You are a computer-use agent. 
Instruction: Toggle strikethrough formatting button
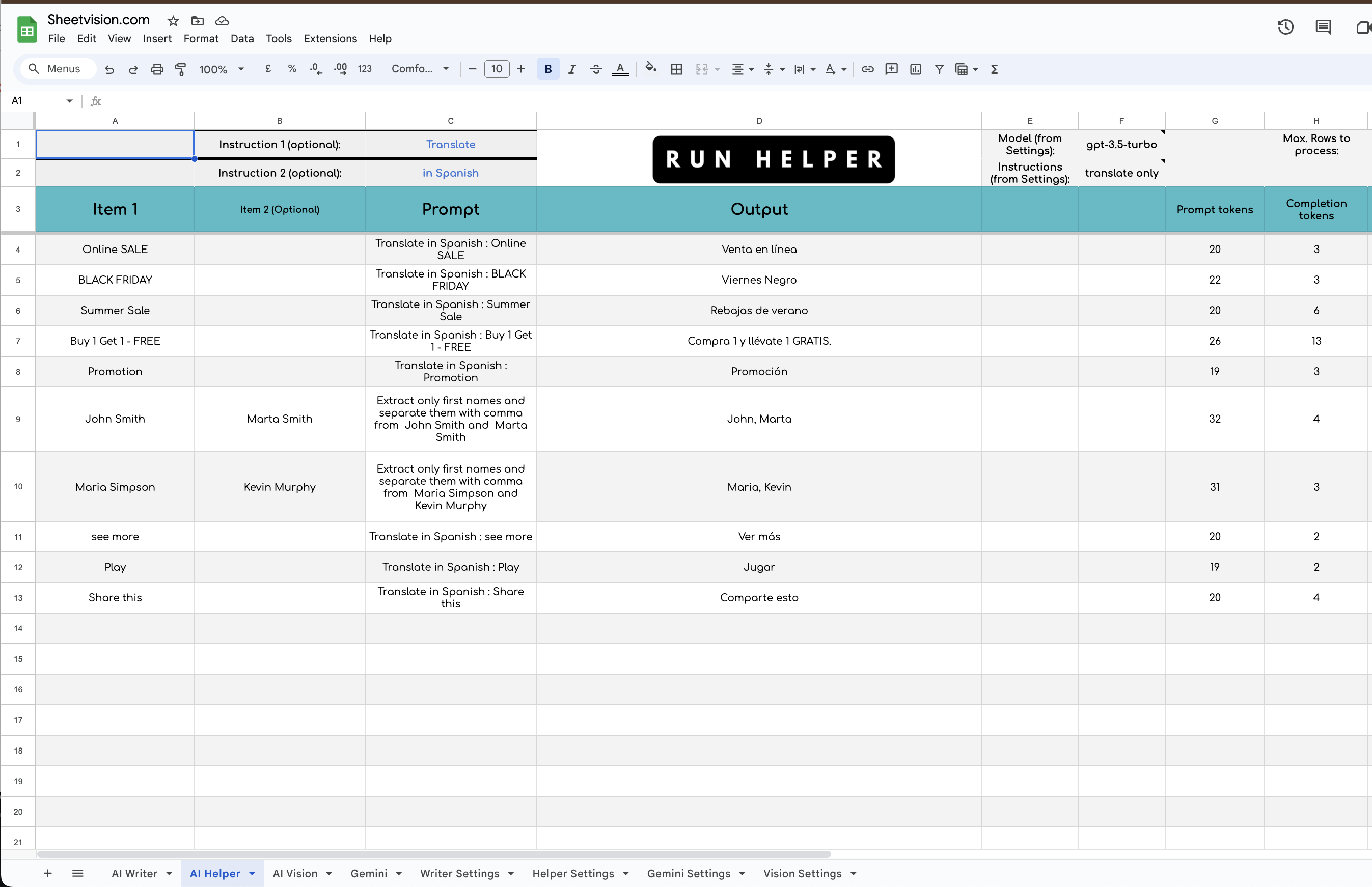(x=595, y=69)
